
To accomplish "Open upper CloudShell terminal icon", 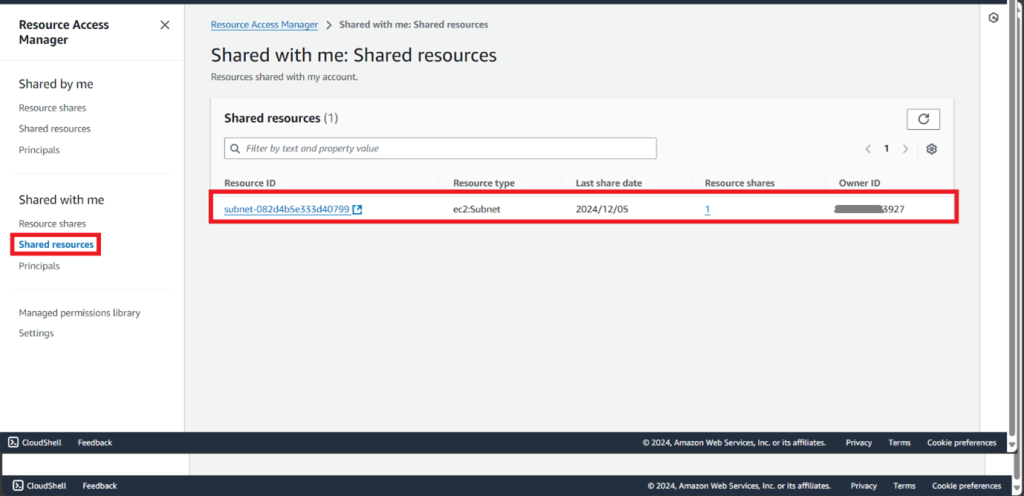I will [13, 442].
